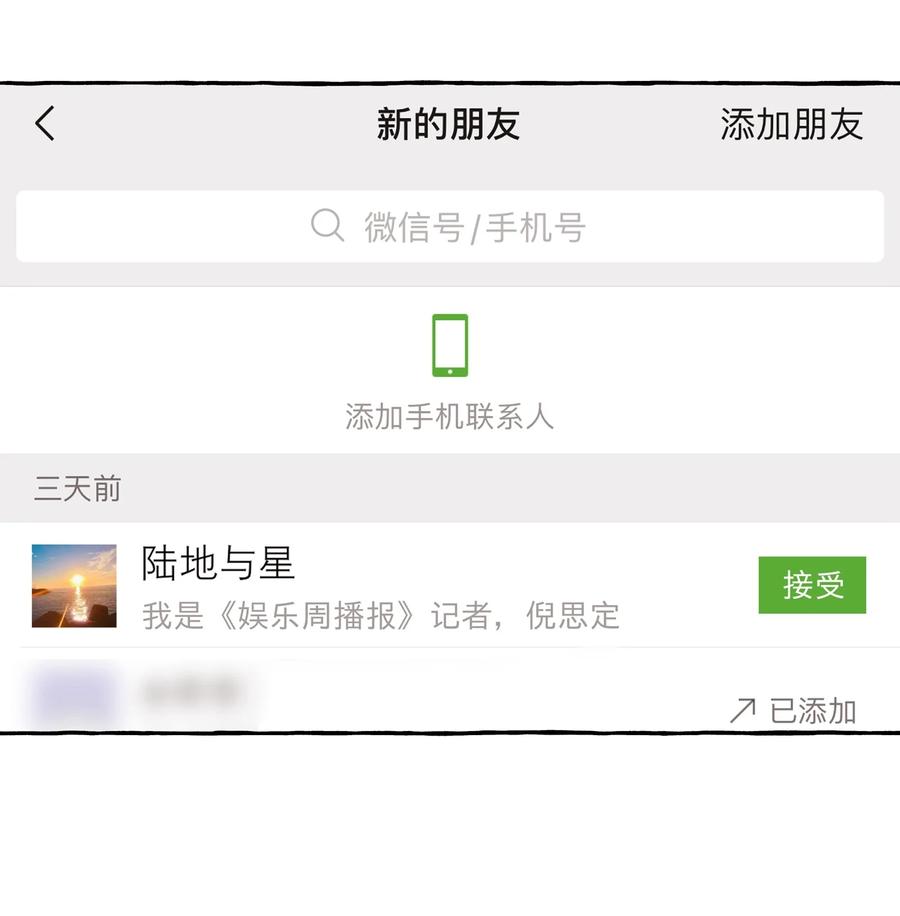Select the 添加手机联系人 label

(449, 417)
